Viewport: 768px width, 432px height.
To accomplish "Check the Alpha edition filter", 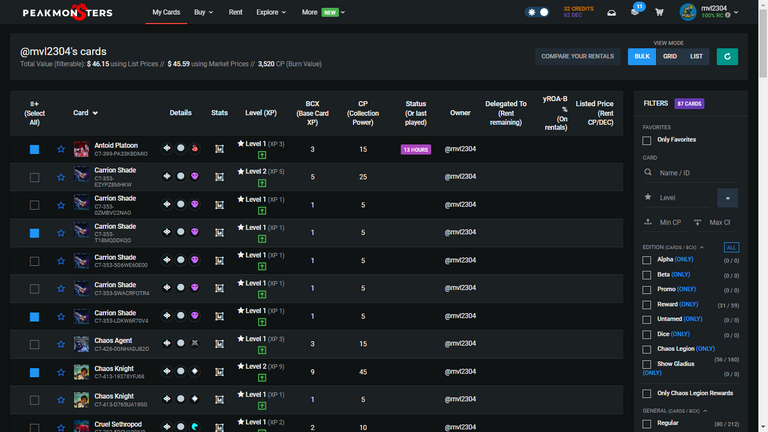I will pyautogui.click(x=647, y=260).
